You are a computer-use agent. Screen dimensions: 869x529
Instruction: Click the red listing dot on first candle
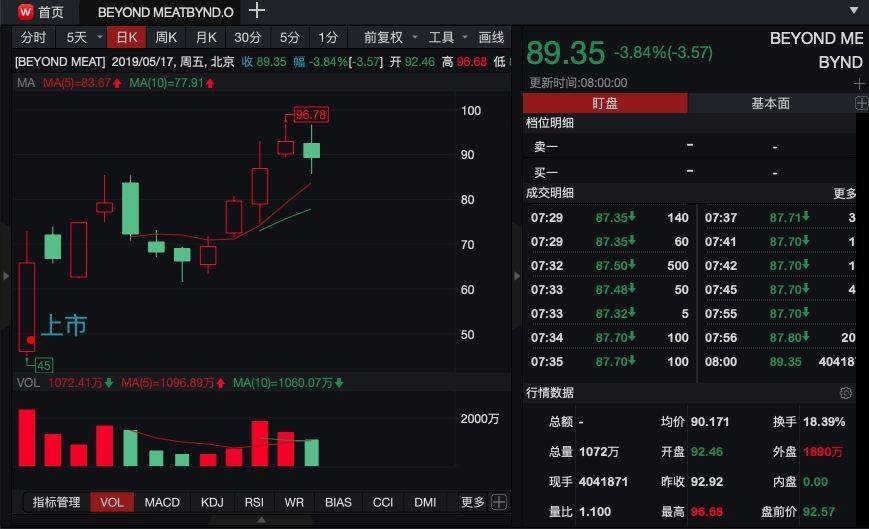pos(30,340)
